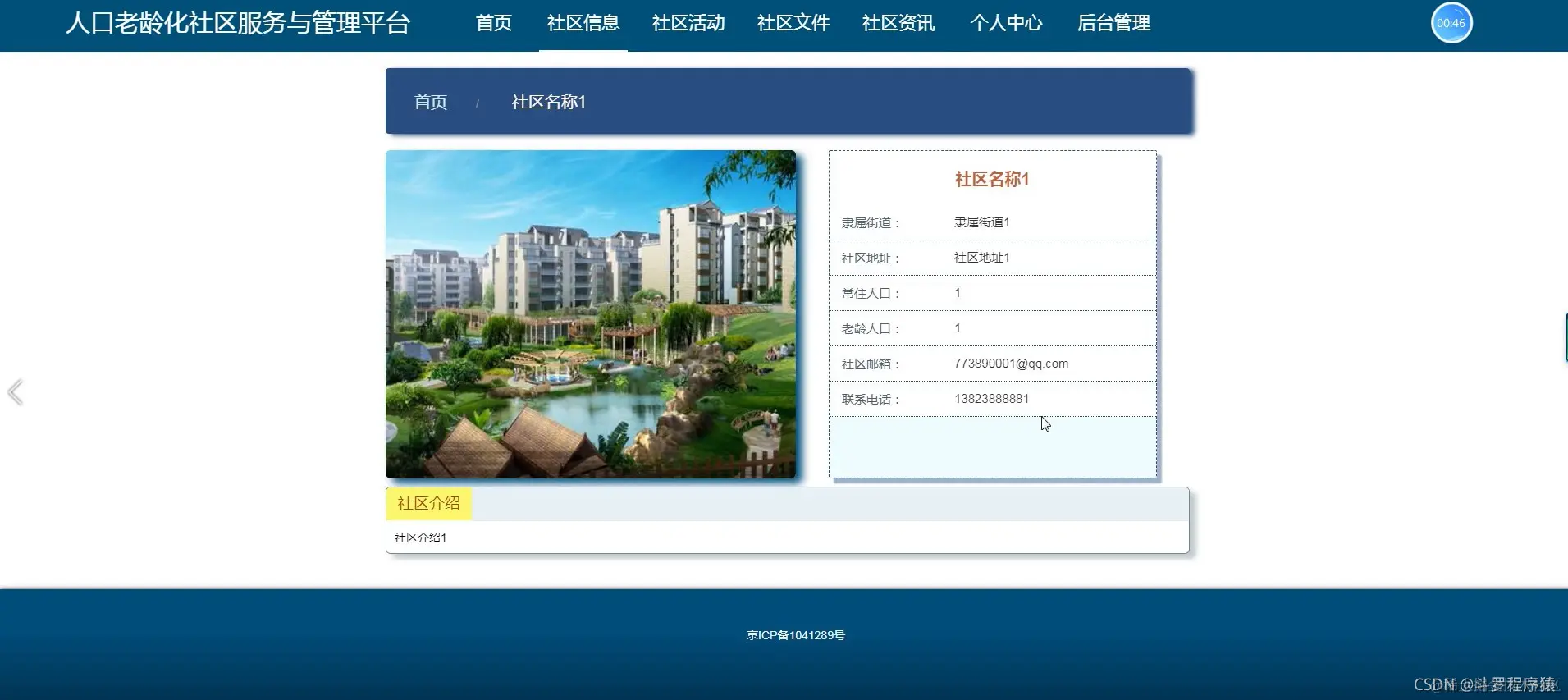The height and width of the screenshot is (700, 1568).
Task: Click the 社区名称1 breadcrumb item
Action: 548,102
